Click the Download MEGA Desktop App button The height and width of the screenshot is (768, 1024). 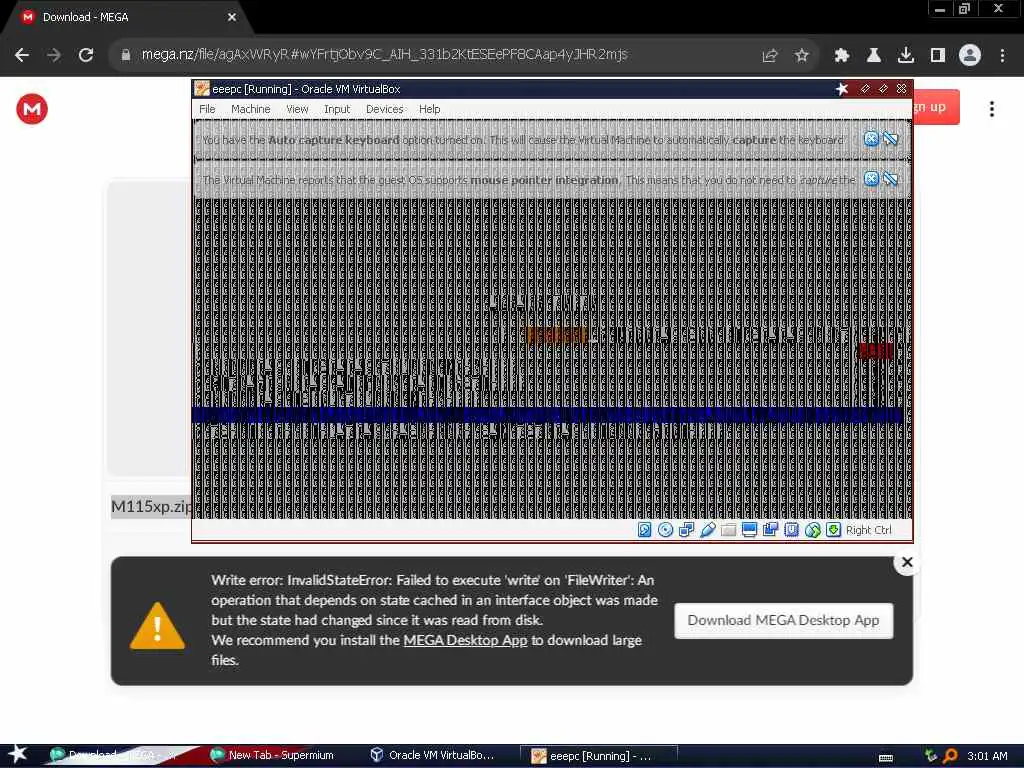pos(783,620)
